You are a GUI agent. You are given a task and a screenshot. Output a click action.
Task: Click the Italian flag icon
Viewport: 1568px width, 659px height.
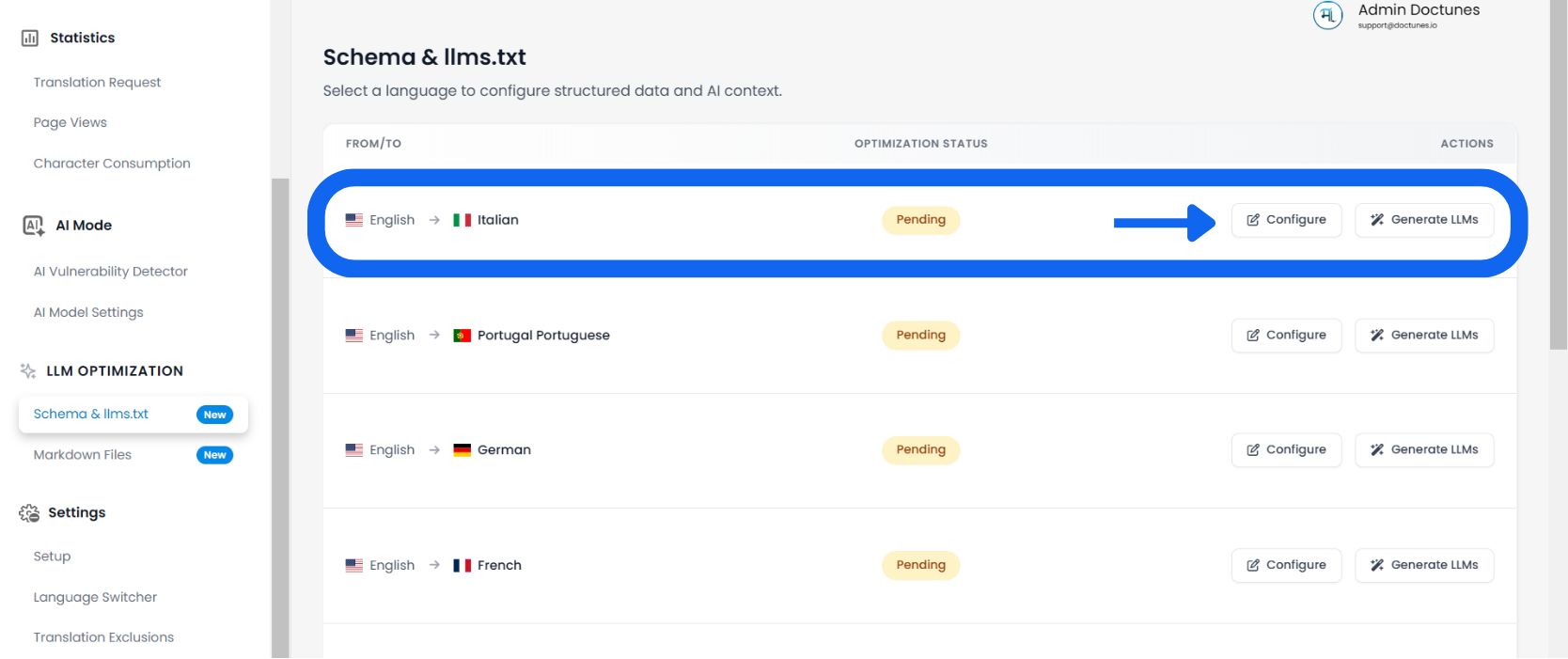[x=462, y=220]
